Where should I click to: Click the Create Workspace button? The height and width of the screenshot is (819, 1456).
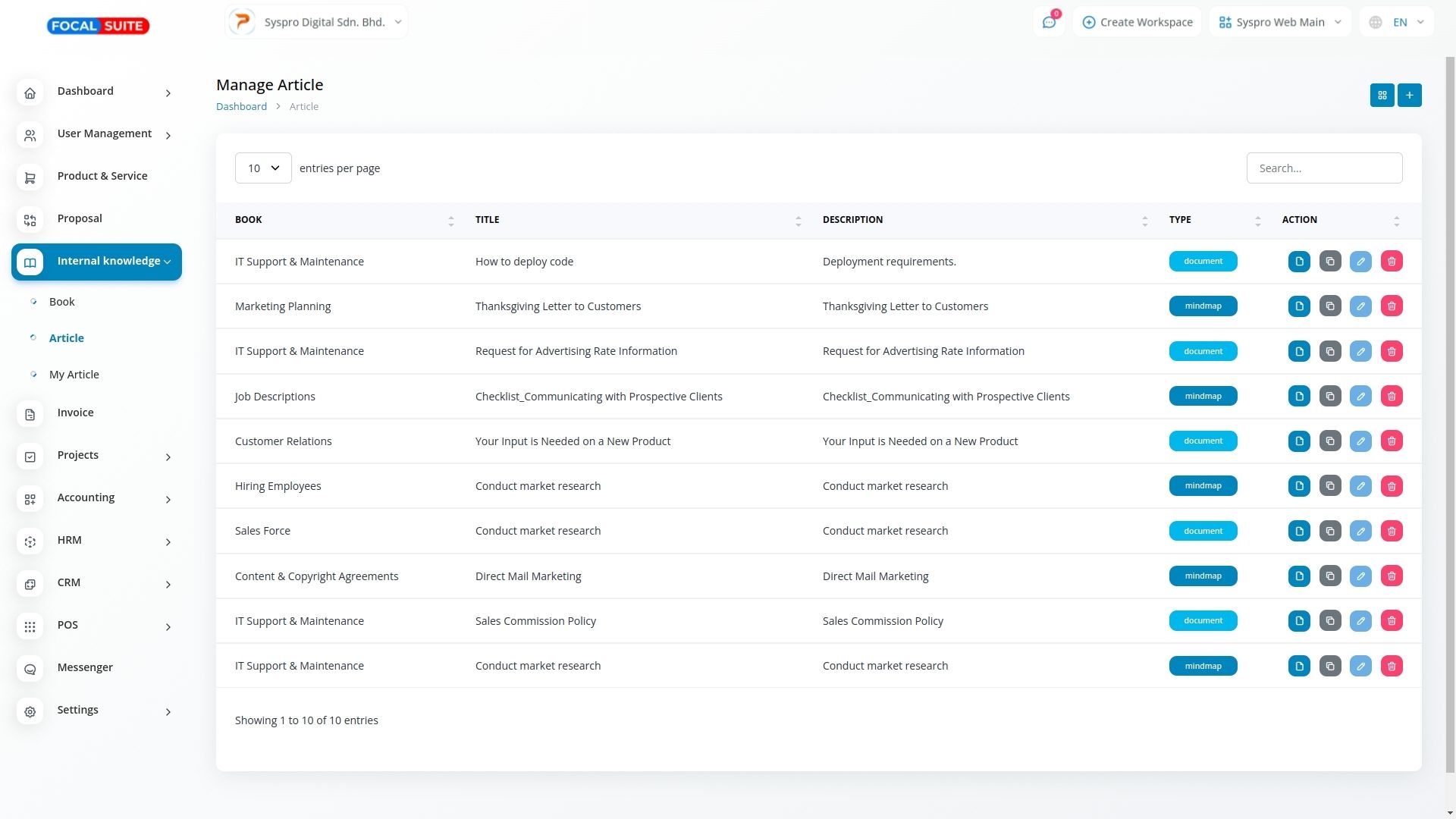pos(1137,23)
